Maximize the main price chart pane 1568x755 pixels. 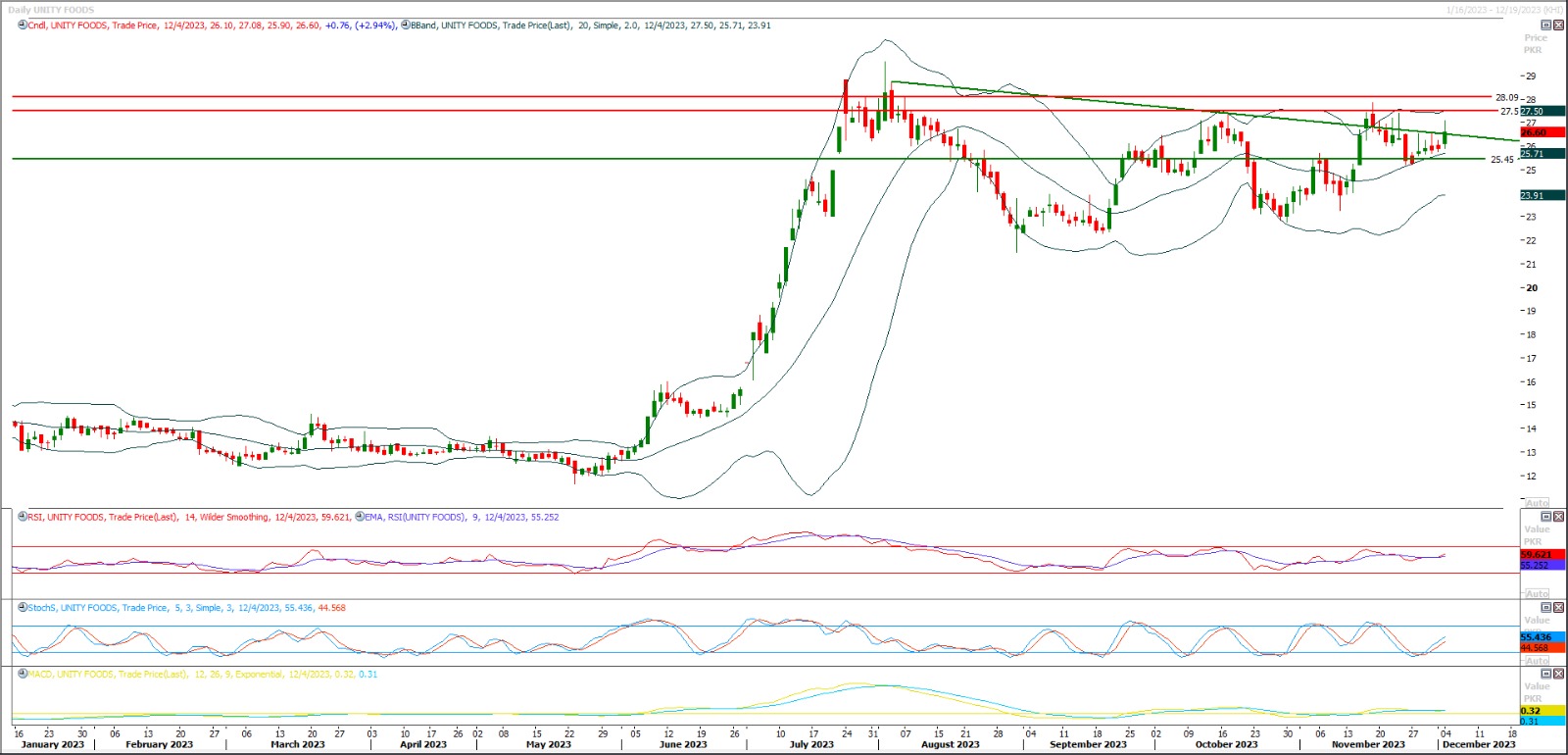pos(1547,25)
